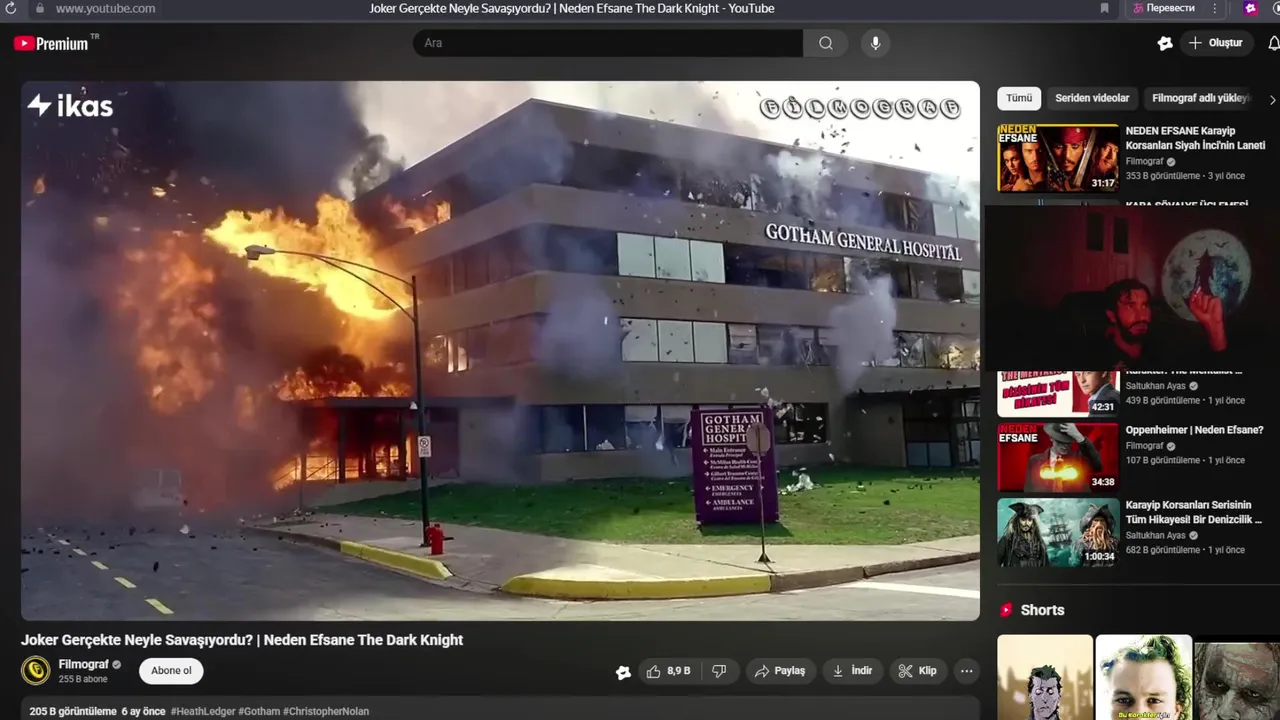1280x720 pixels.
Task: Click the #Gotham hashtag
Action: pyautogui.click(x=259, y=712)
